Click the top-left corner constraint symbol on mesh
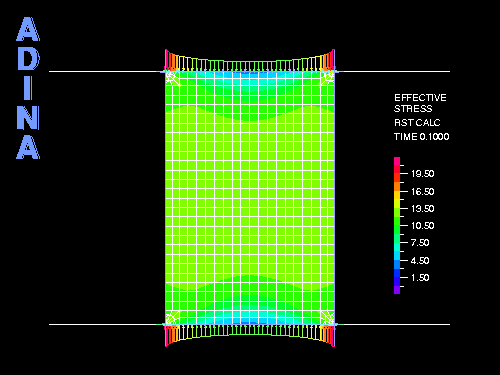 tap(172, 78)
